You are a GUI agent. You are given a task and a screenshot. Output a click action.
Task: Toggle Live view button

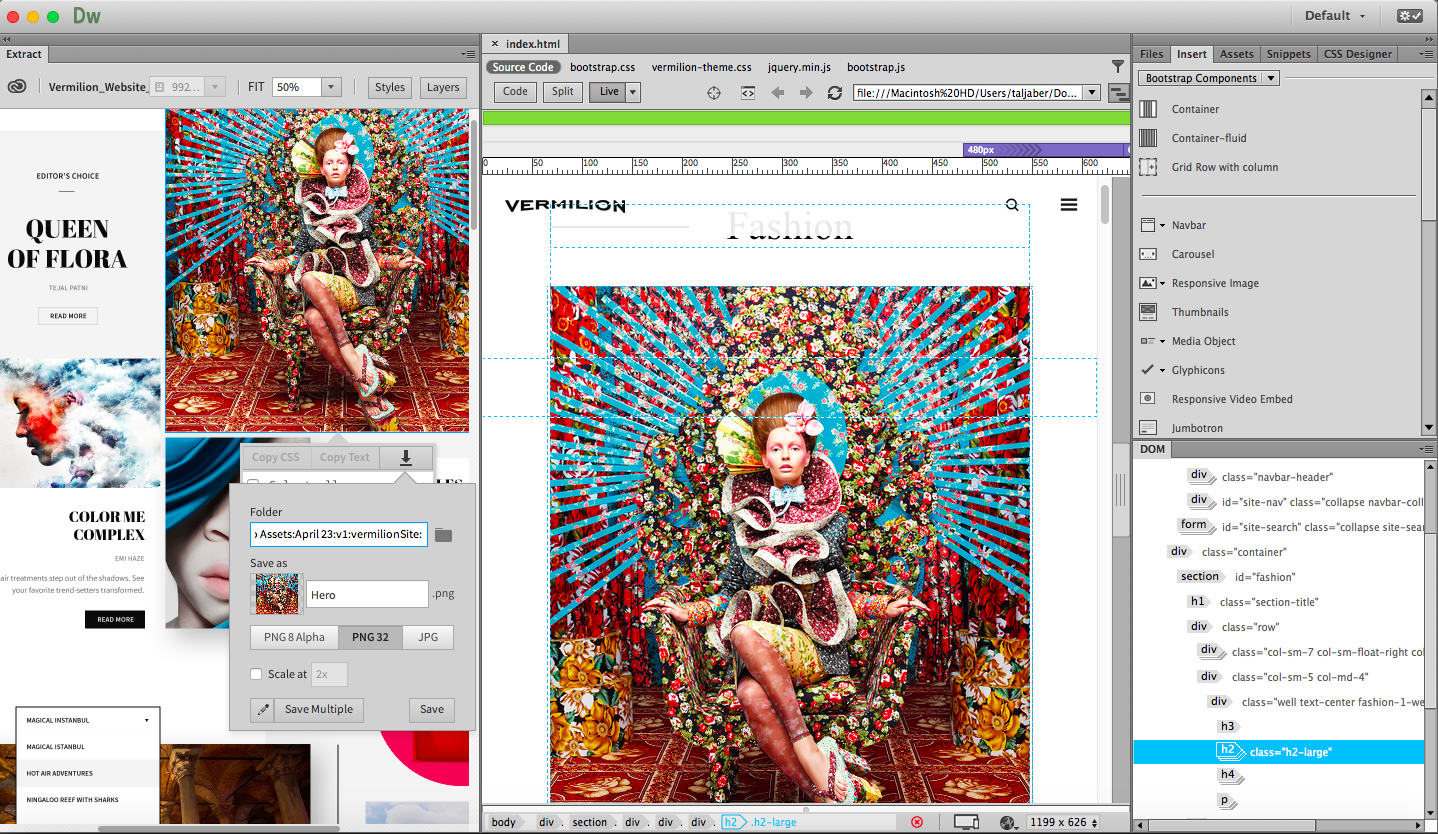(x=608, y=92)
